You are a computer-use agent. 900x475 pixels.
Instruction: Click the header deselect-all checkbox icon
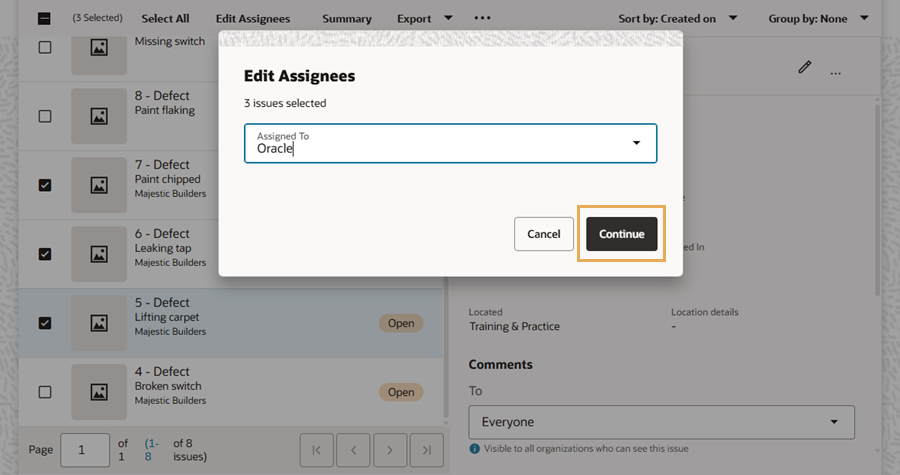click(x=44, y=18)
